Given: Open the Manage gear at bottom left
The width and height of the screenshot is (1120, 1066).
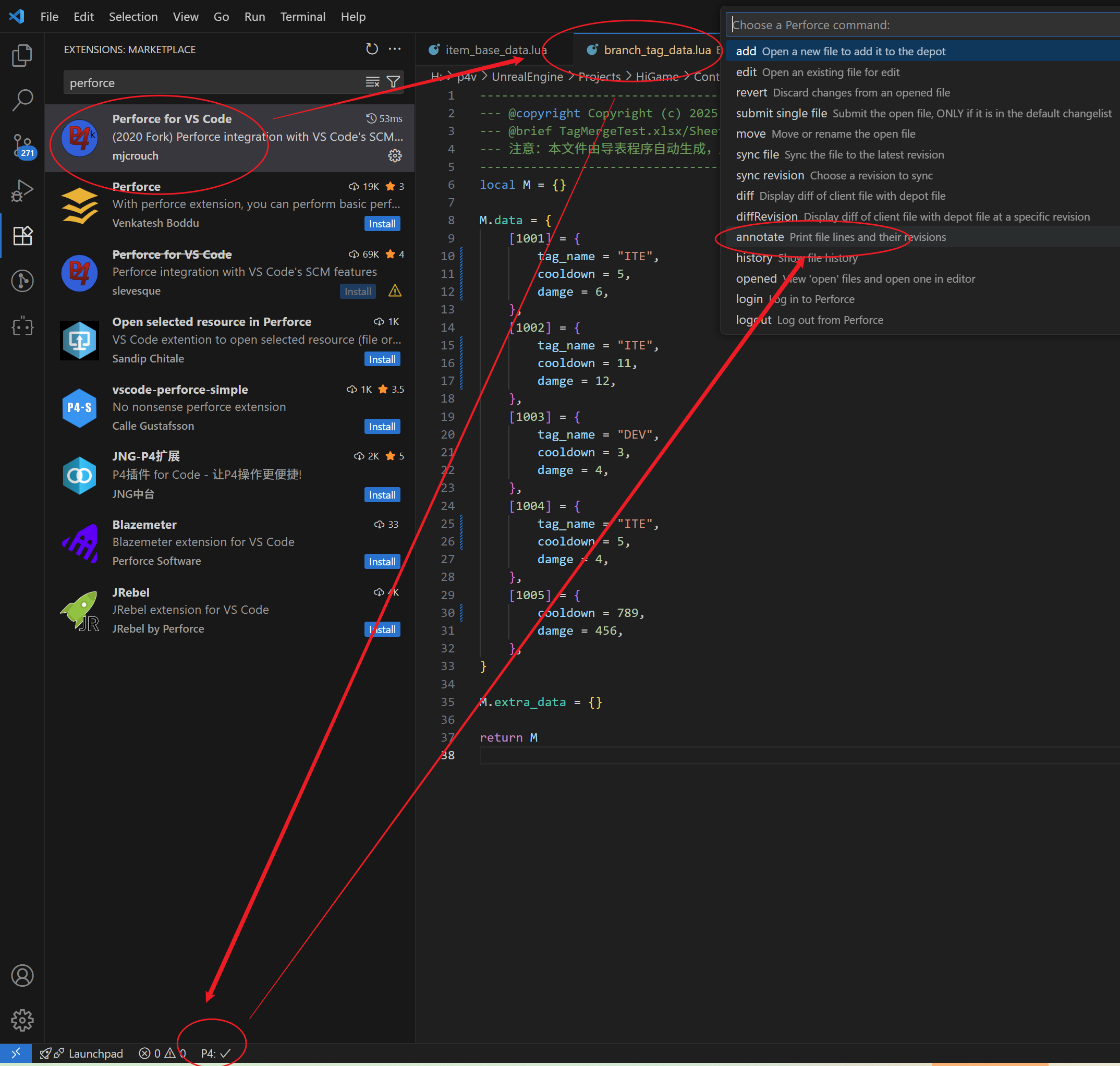Looking at the screenshot, I should click(x=23, y=1020).
